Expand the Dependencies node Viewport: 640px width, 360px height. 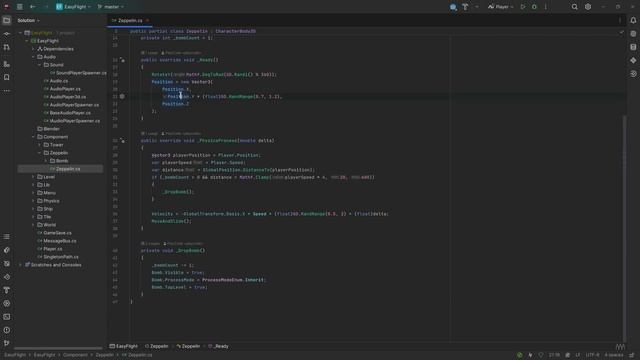33,49
